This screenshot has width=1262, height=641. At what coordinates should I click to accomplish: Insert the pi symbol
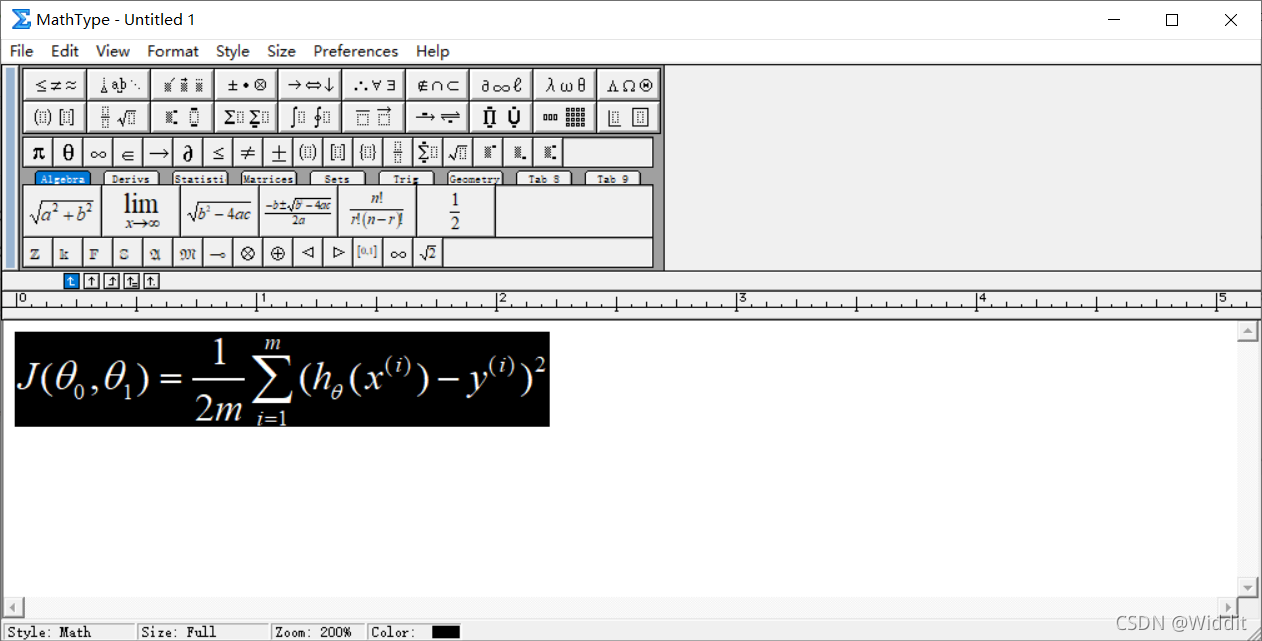[x=38, y=153]
